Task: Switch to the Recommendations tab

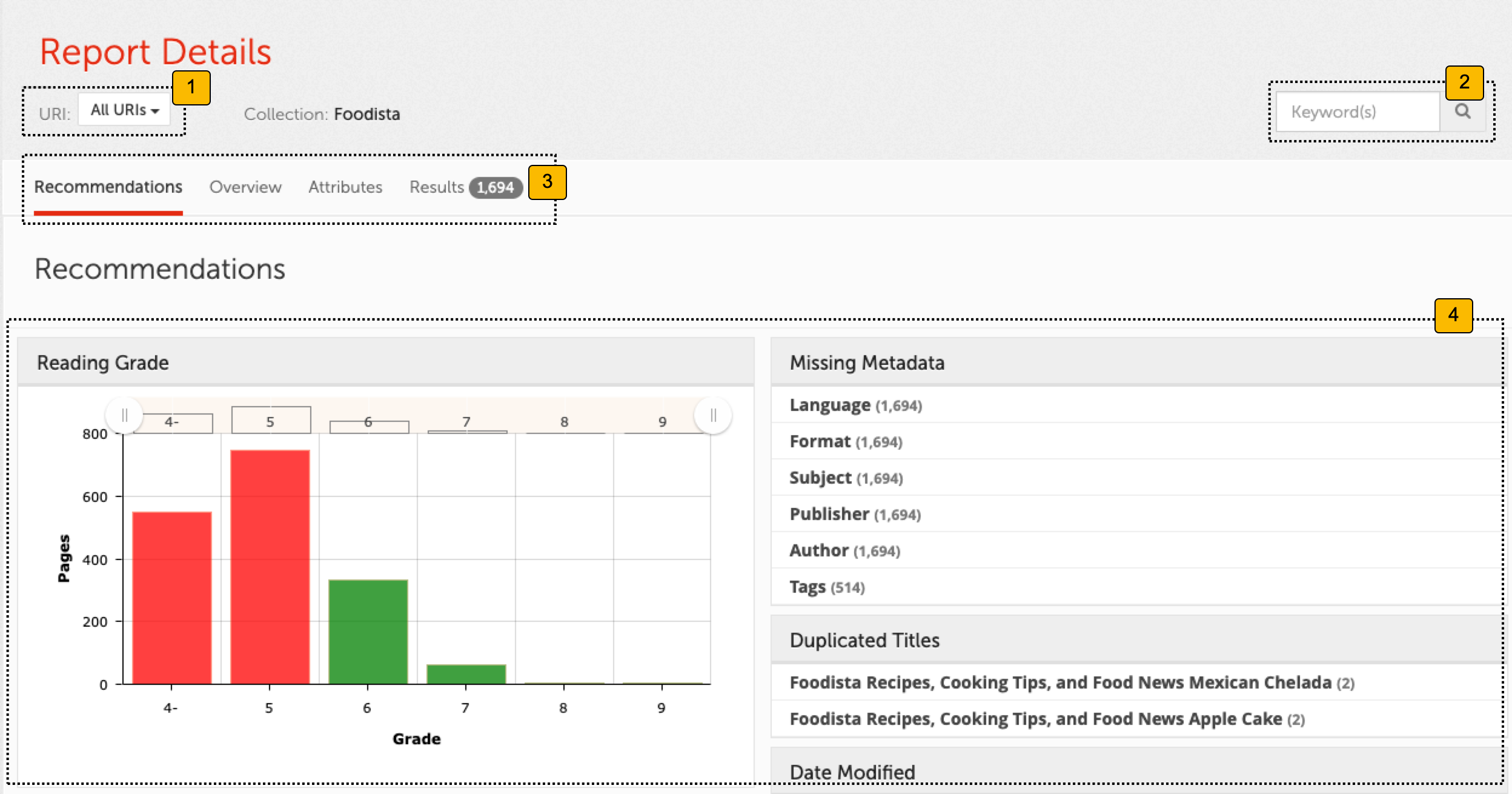Action: (108, 187)
